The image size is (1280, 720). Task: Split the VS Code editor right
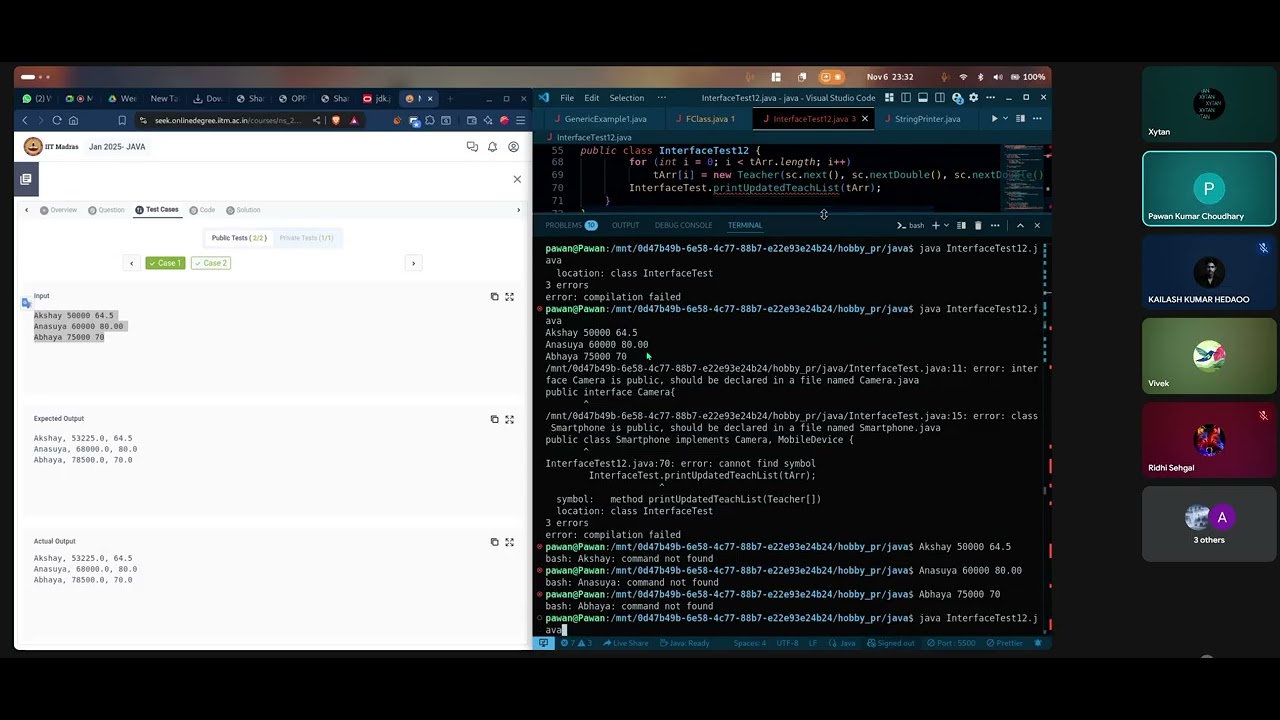click(x=1020, y=119)
